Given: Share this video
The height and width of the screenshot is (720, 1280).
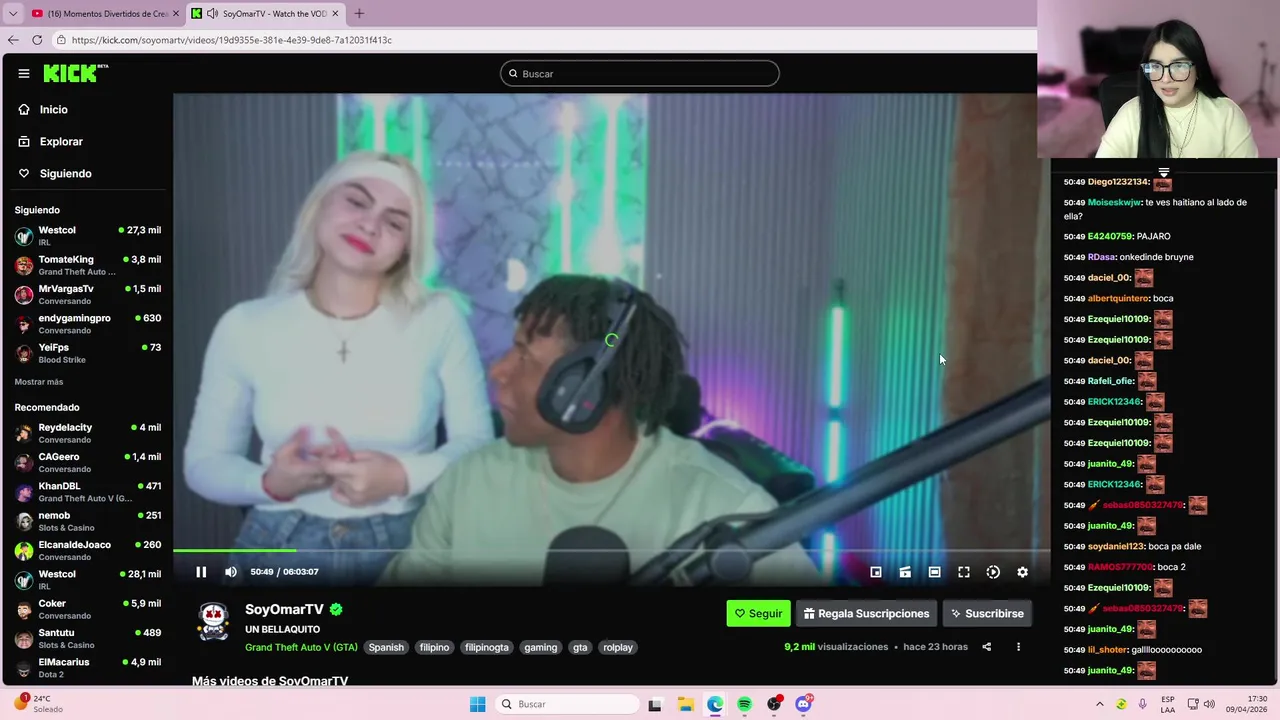Looking at the screenshot, I should (x=986, y=647).
